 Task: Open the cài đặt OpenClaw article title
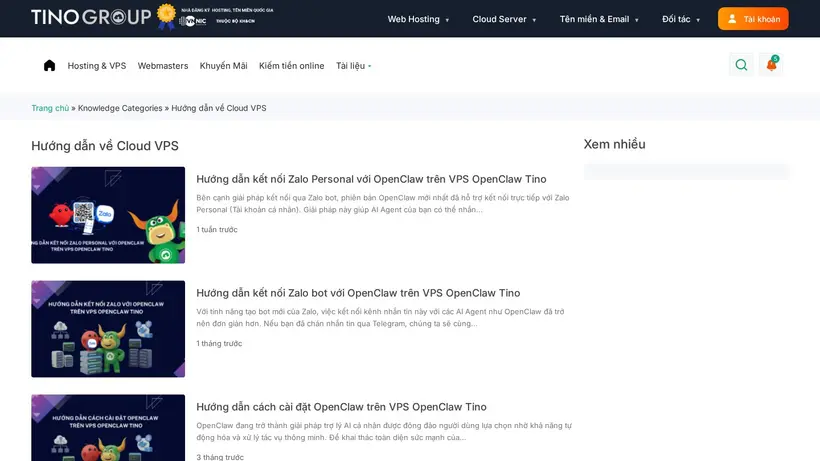[341, 407]
